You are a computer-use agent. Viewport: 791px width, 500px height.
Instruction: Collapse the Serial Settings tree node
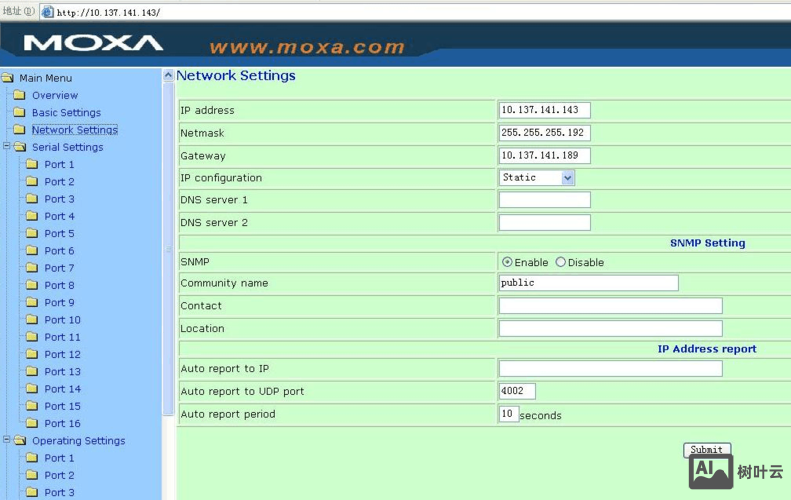coord(7,146)
